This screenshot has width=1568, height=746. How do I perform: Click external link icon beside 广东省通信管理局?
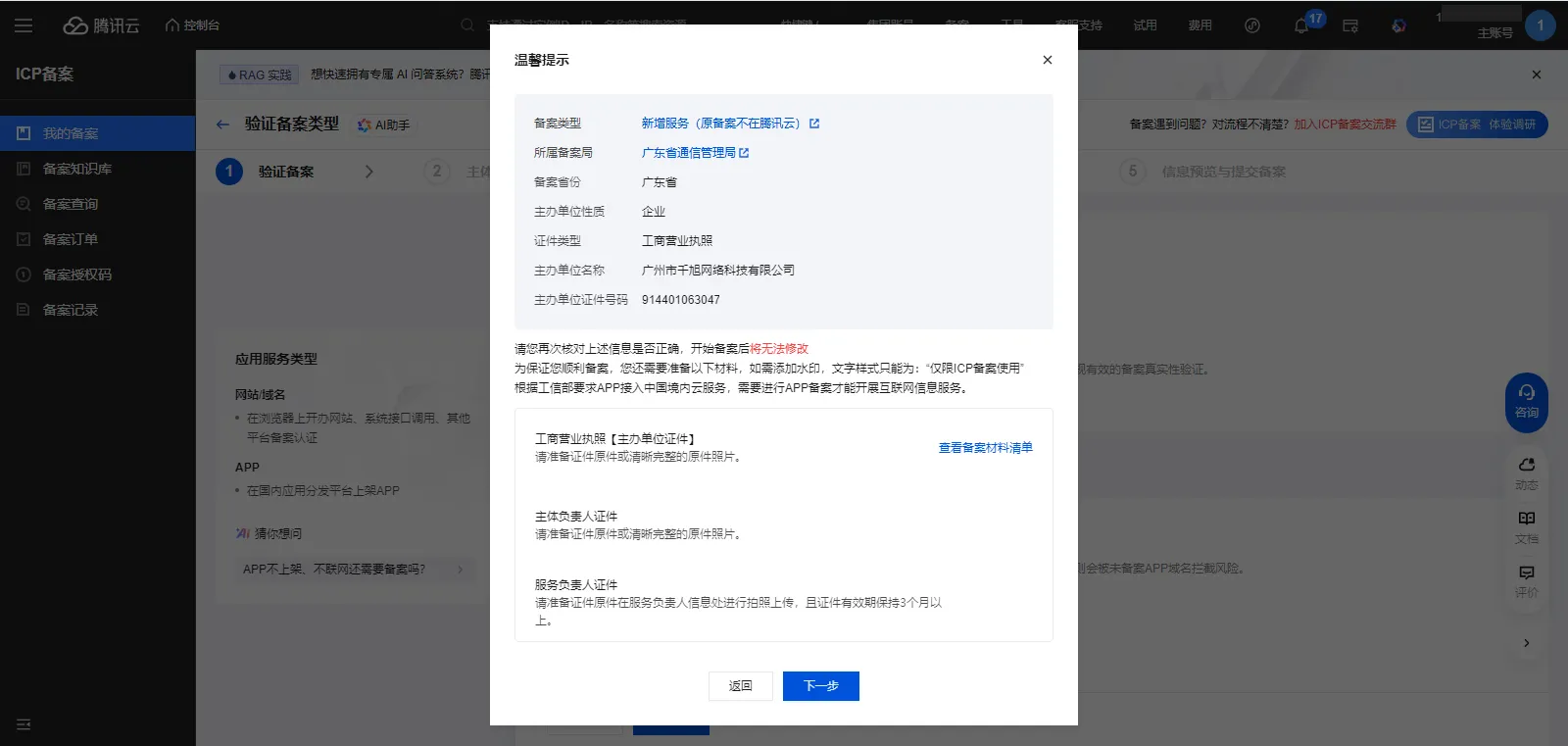744,153
